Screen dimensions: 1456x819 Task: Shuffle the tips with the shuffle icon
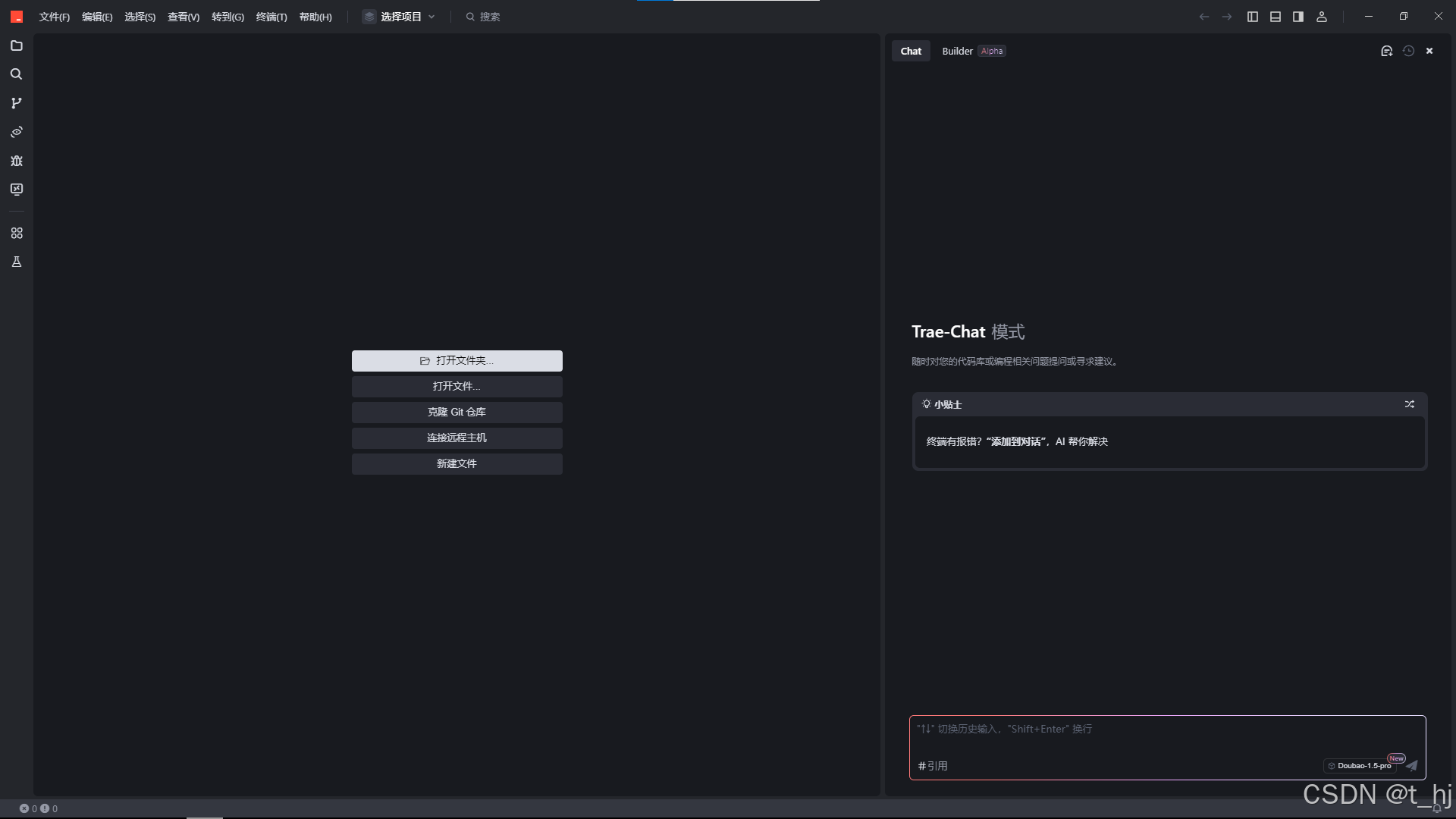[1409, 404]
